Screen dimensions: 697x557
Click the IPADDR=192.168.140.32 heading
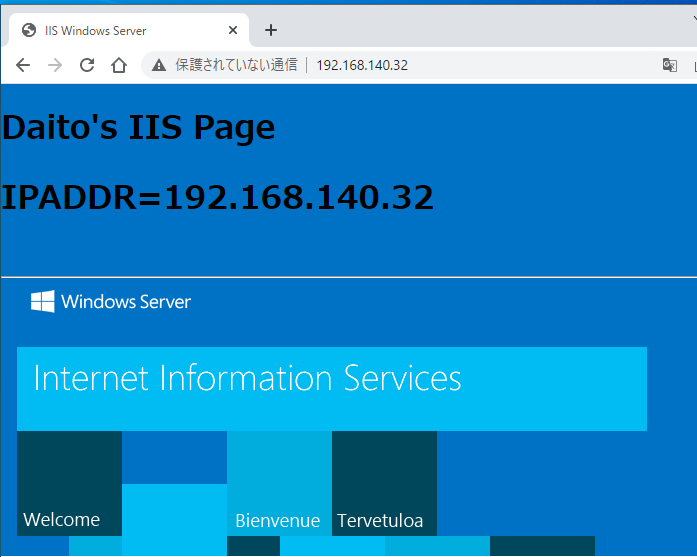217,197
